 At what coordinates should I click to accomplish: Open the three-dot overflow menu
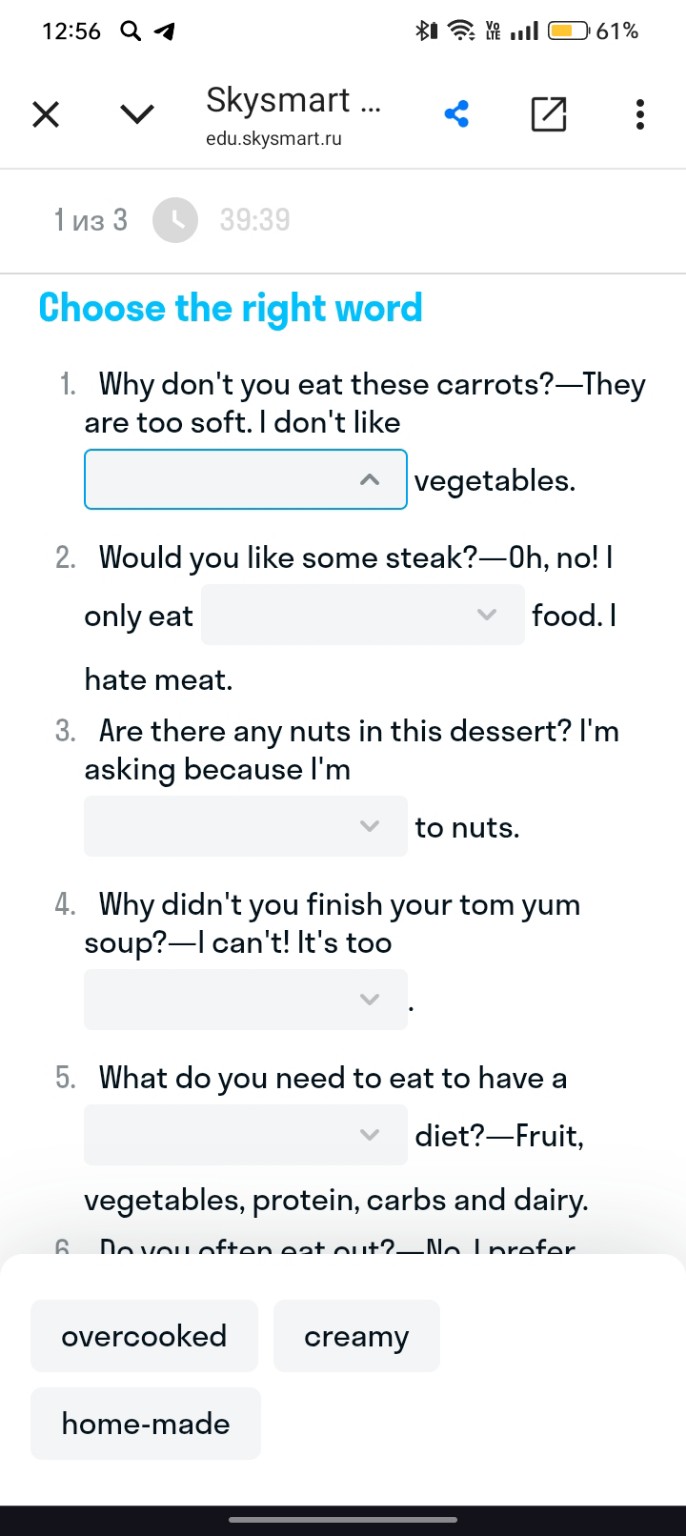pyautogui.click(x=640, y=115)
